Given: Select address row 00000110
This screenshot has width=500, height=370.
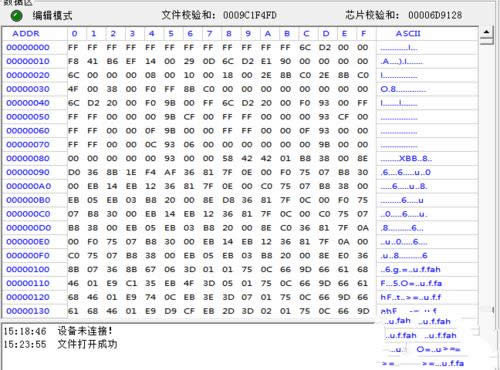Looking at the screenshot, I should pyautogui.click(x=28, y=283).
